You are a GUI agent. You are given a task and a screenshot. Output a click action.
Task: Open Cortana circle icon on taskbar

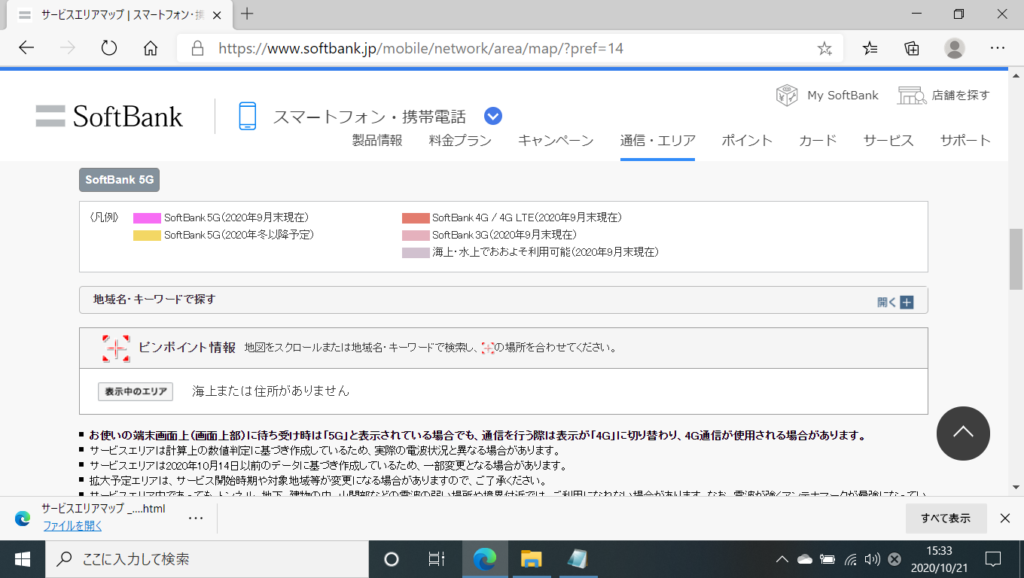point(391,559)
